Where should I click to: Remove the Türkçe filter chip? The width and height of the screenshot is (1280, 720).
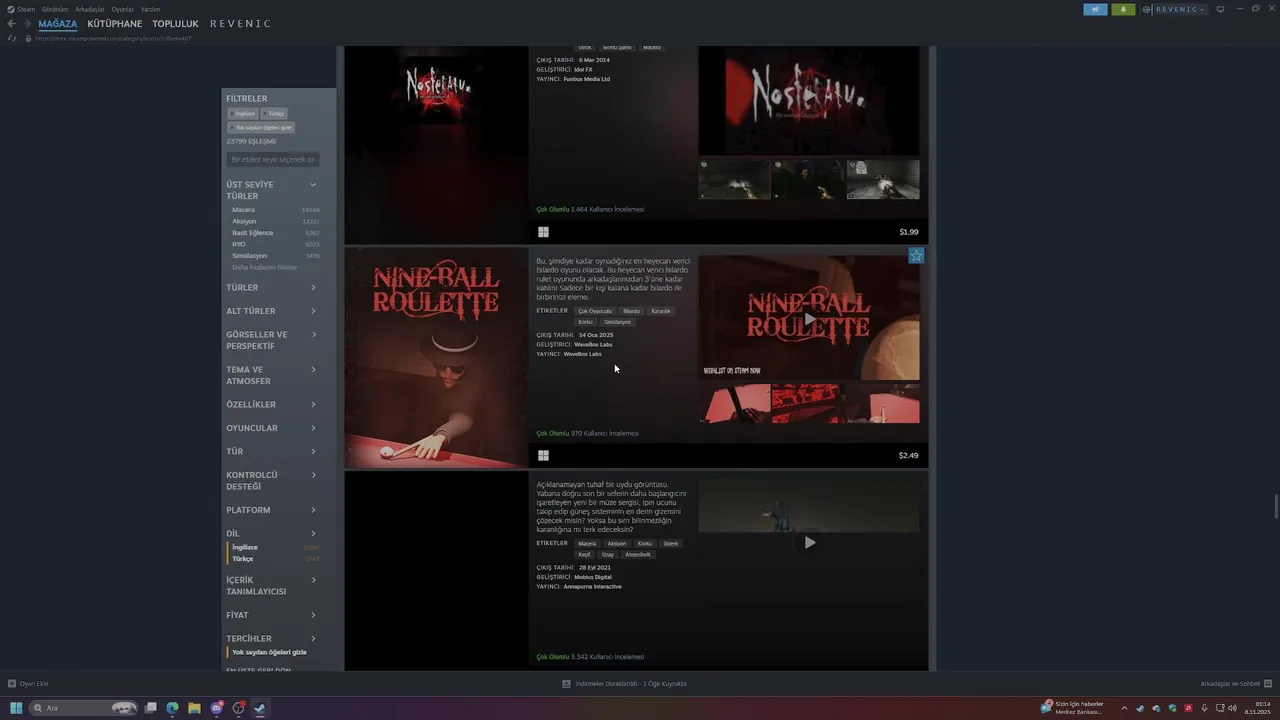point(274,114)
